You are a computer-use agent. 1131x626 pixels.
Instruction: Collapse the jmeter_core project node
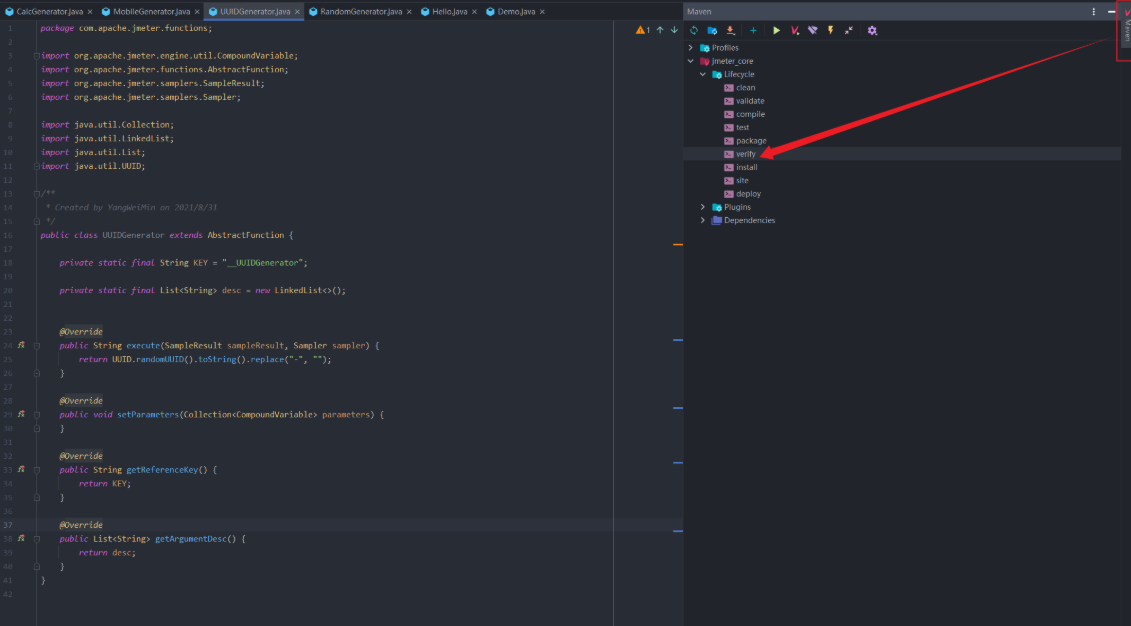coord(691,61)
